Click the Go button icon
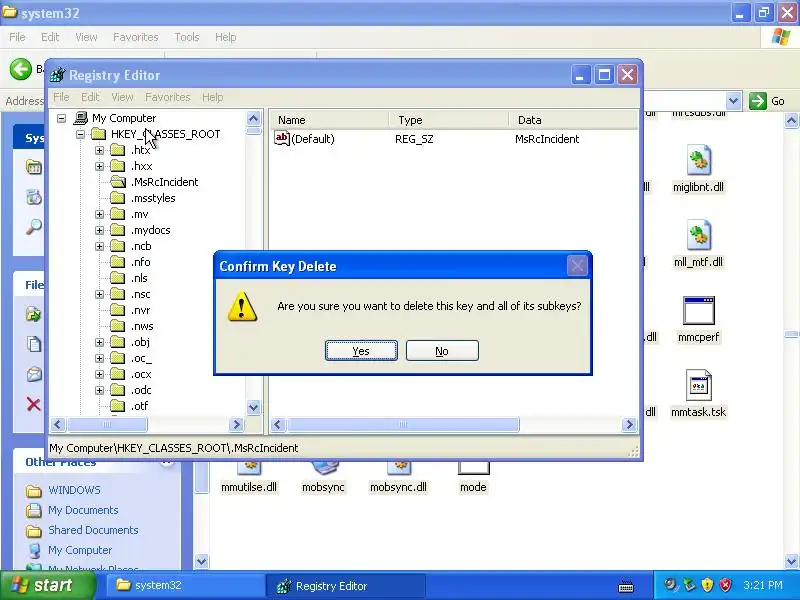The height and width of the screenshot is (600, 800). (758, 101)
